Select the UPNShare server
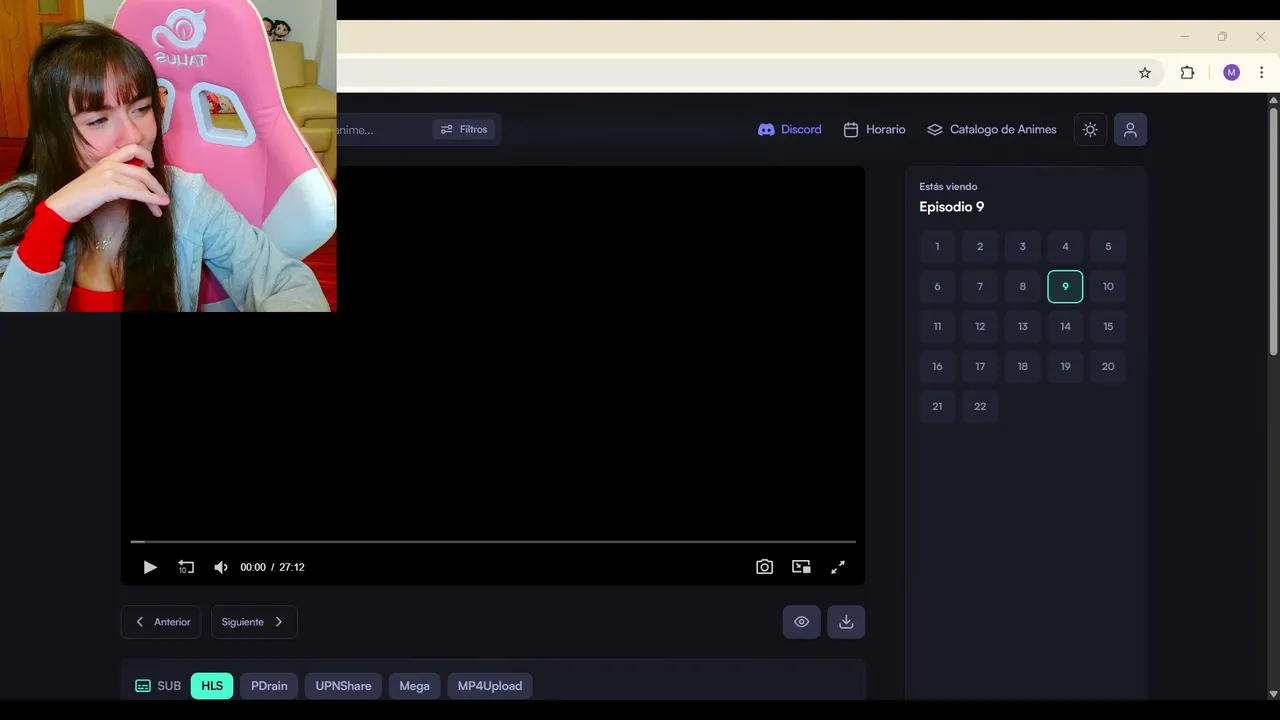This screenshot has height=720, width=1280. [343, 686]
